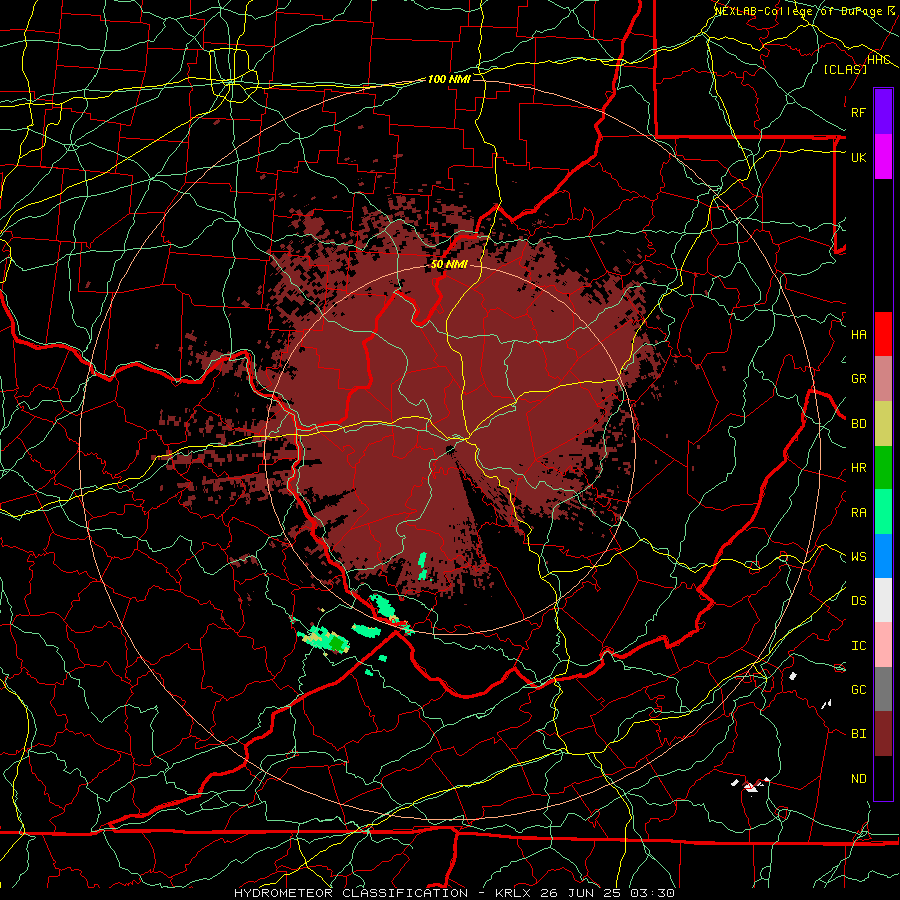Viewport: 900px width, 900px height.
Task: Click the 'RF' legend label
Action: coord(859,112)
